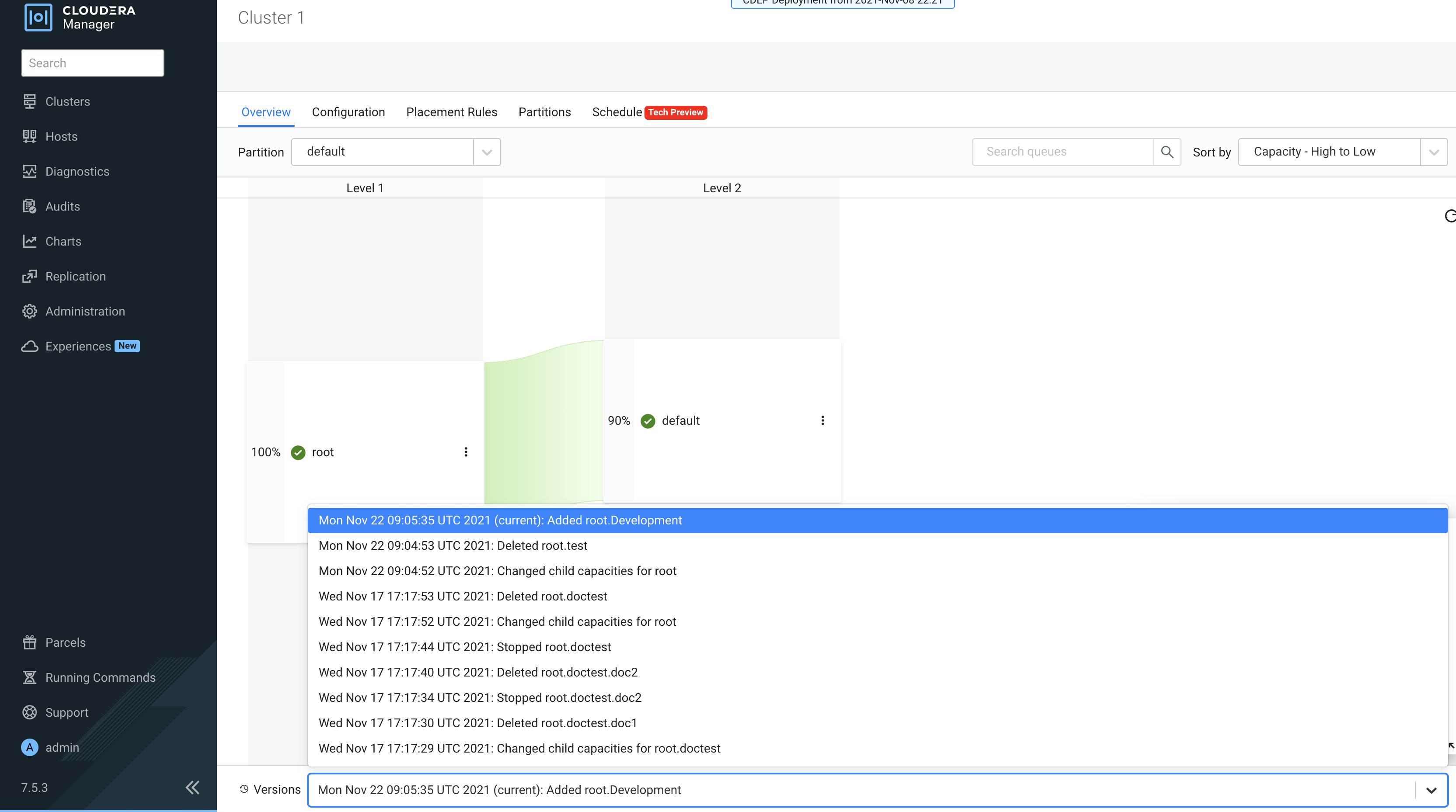
Task: Collapse the Versions dropdown arrow
Action: click(x=1431, y=790)
